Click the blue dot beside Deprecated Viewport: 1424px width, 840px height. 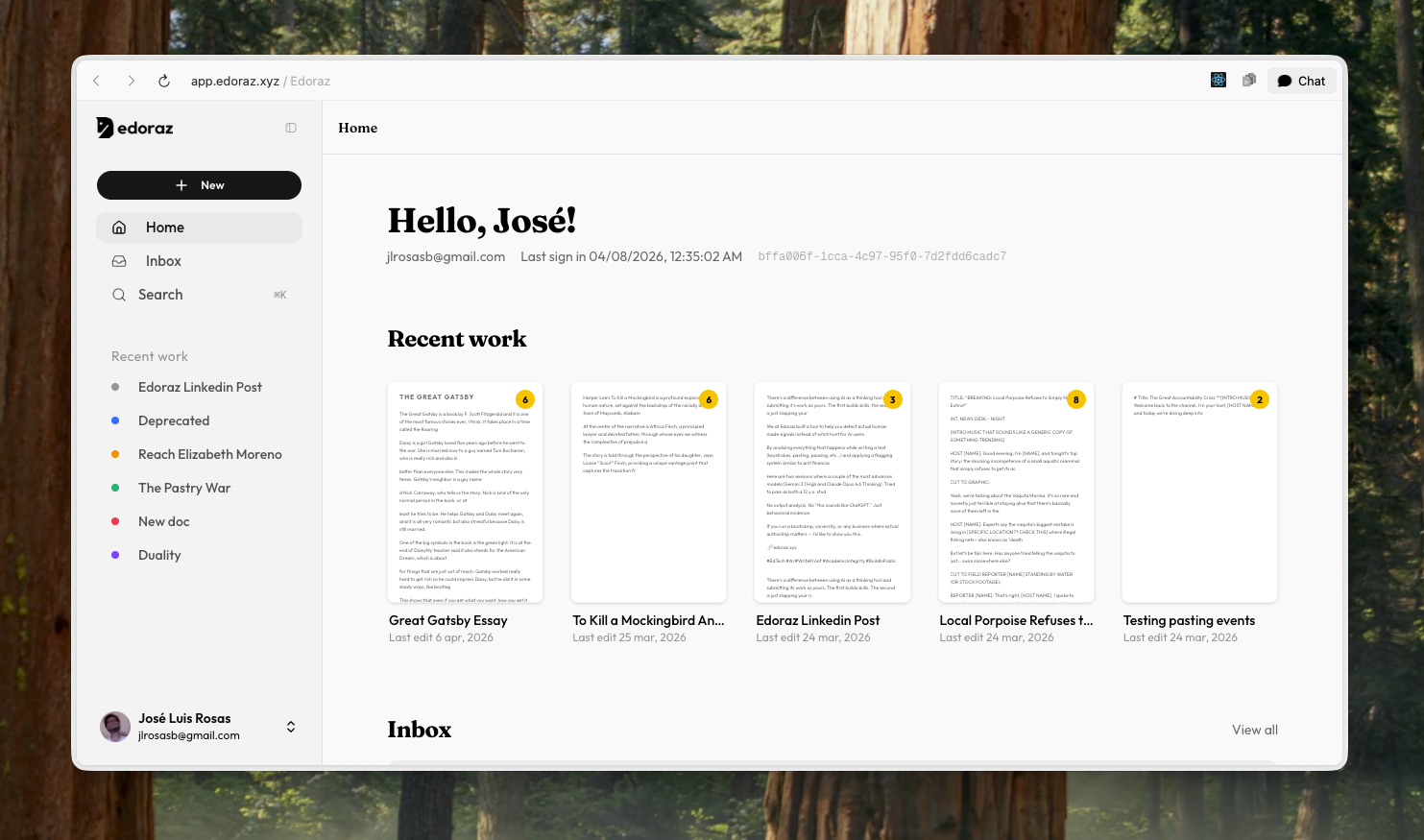[x=115, y=420]
